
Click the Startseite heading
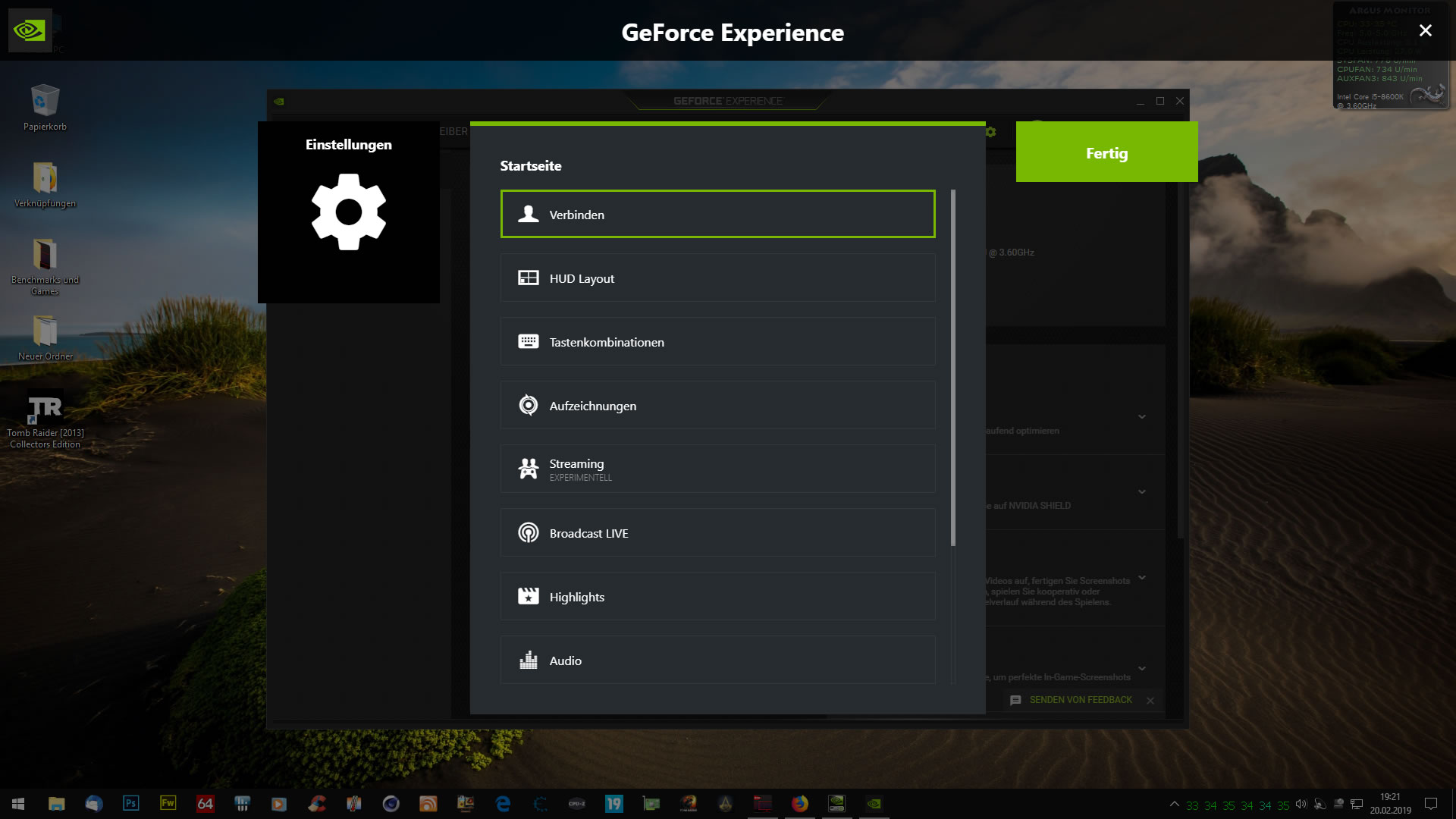pyautogui.click(x=531, y=165)
